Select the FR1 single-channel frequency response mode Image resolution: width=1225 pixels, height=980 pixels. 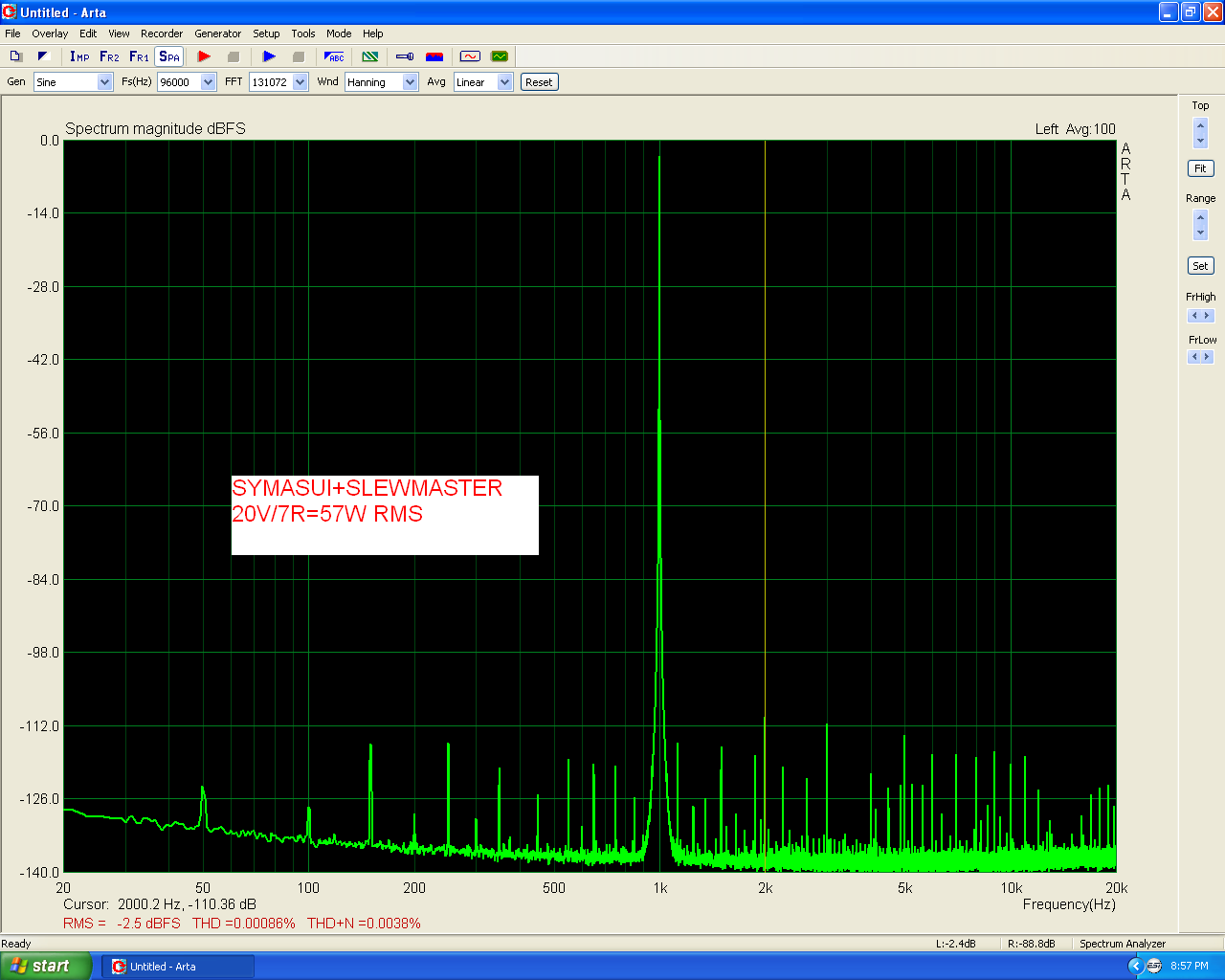click(x=139, y=56)
